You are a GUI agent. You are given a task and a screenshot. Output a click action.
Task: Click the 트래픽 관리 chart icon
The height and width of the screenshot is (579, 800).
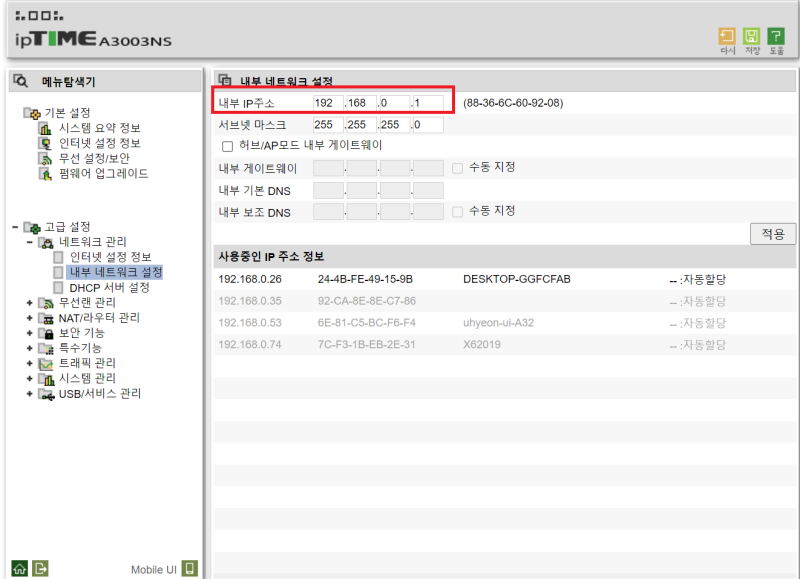pyautogui.click(x=48, y=365)
